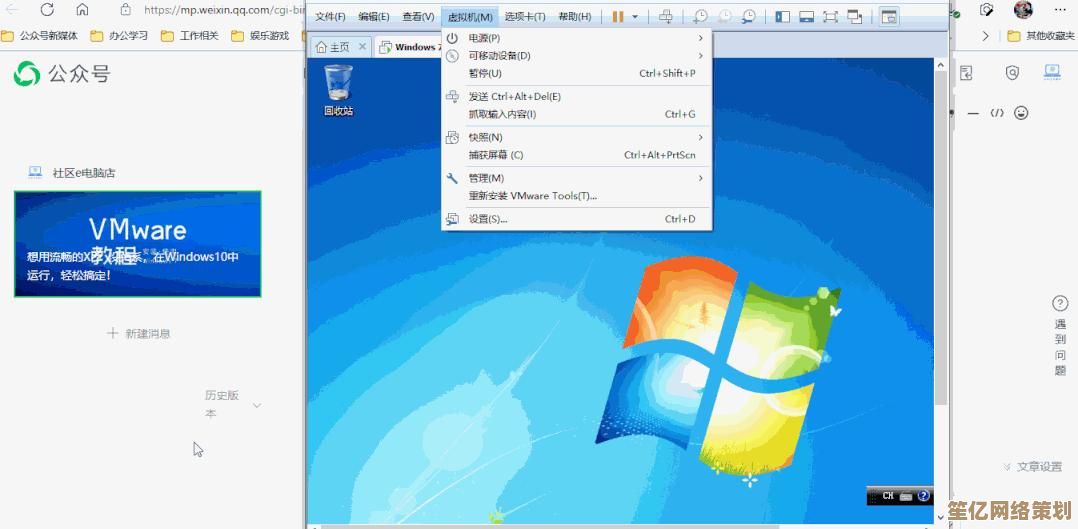
Task: Open the snapshot manager toolbar icon
Action: click(748, 17)
